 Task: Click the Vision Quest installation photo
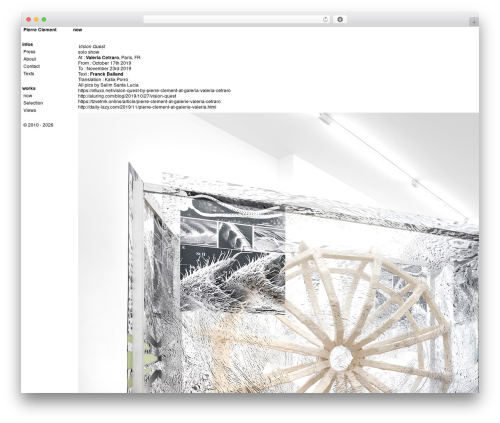(278, 253)
